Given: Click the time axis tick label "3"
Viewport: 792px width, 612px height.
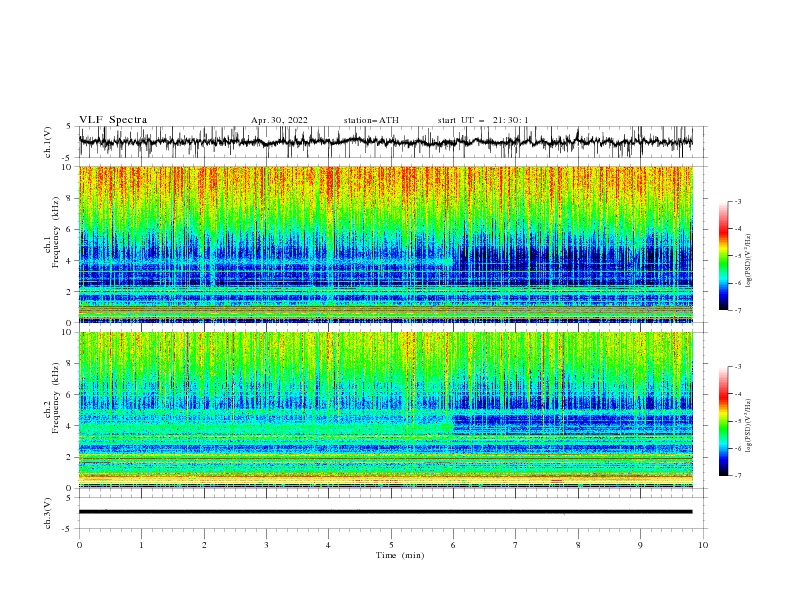Looking at the screenshot, I should [x=266, y=545].
